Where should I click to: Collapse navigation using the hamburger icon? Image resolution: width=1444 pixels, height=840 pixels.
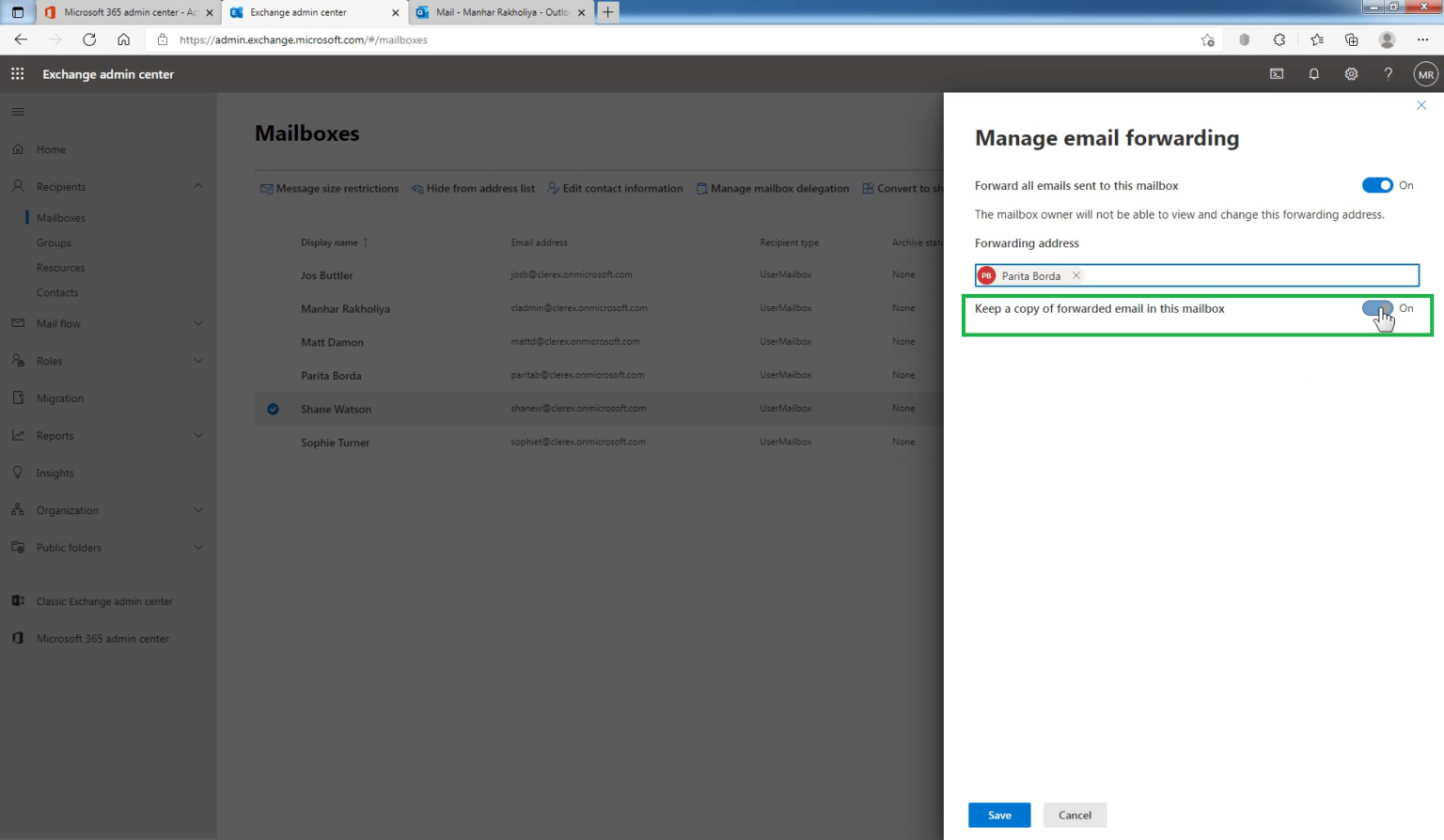(17, 111)
